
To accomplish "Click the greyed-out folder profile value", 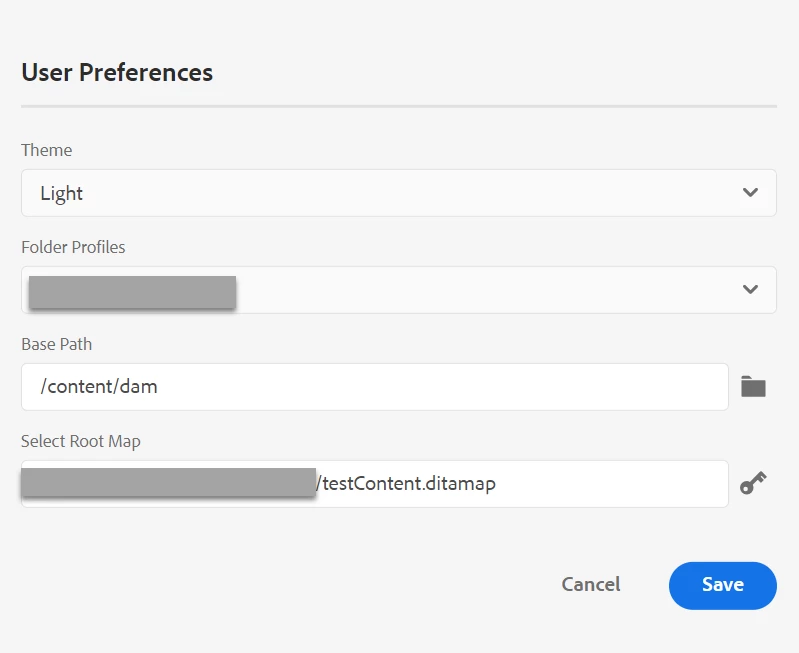I will tap(132, 291).
